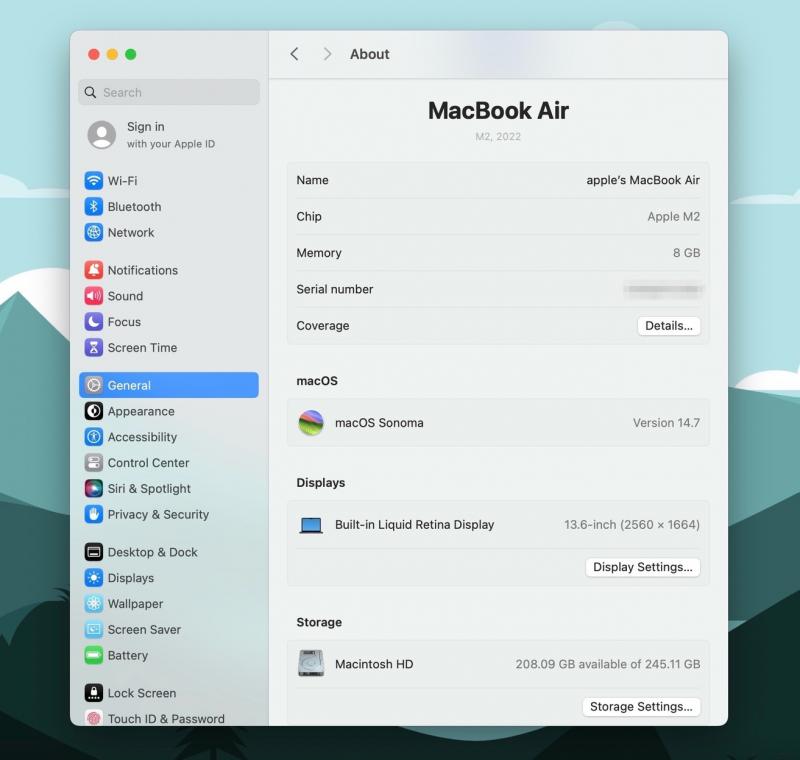Select the Touch ID fingerprint icon
Screen dimensions: 800x760
tap(93, 718)
